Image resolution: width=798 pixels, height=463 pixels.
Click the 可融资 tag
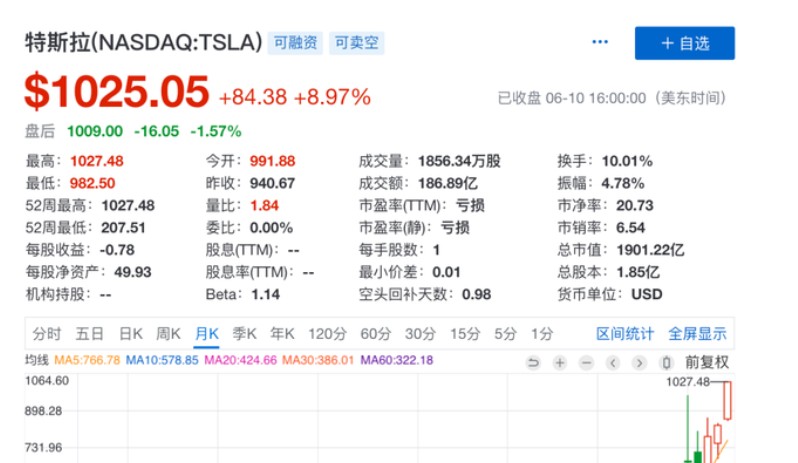(295, 43)
